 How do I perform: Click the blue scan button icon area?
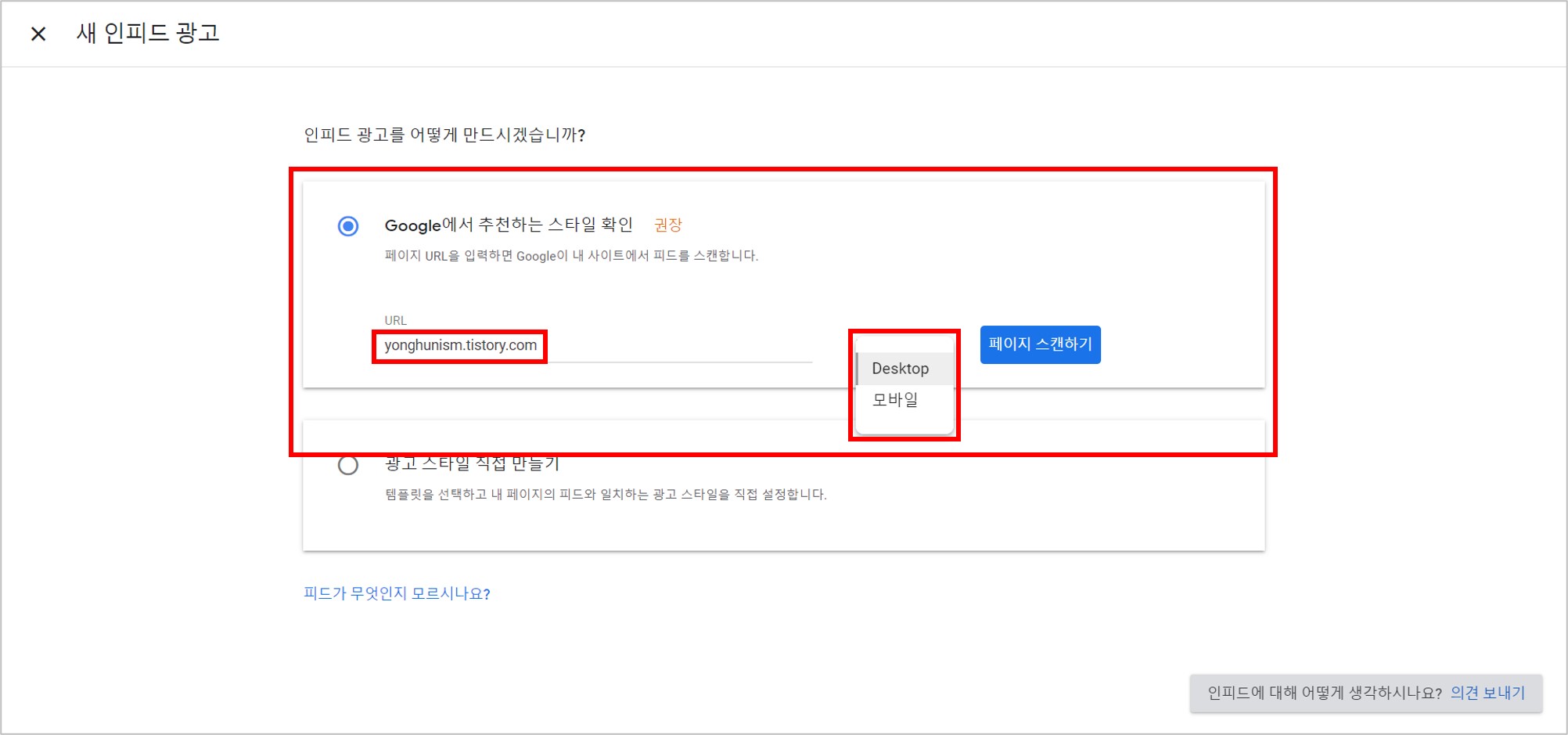pyautogui.click(x=1040, y=344)
